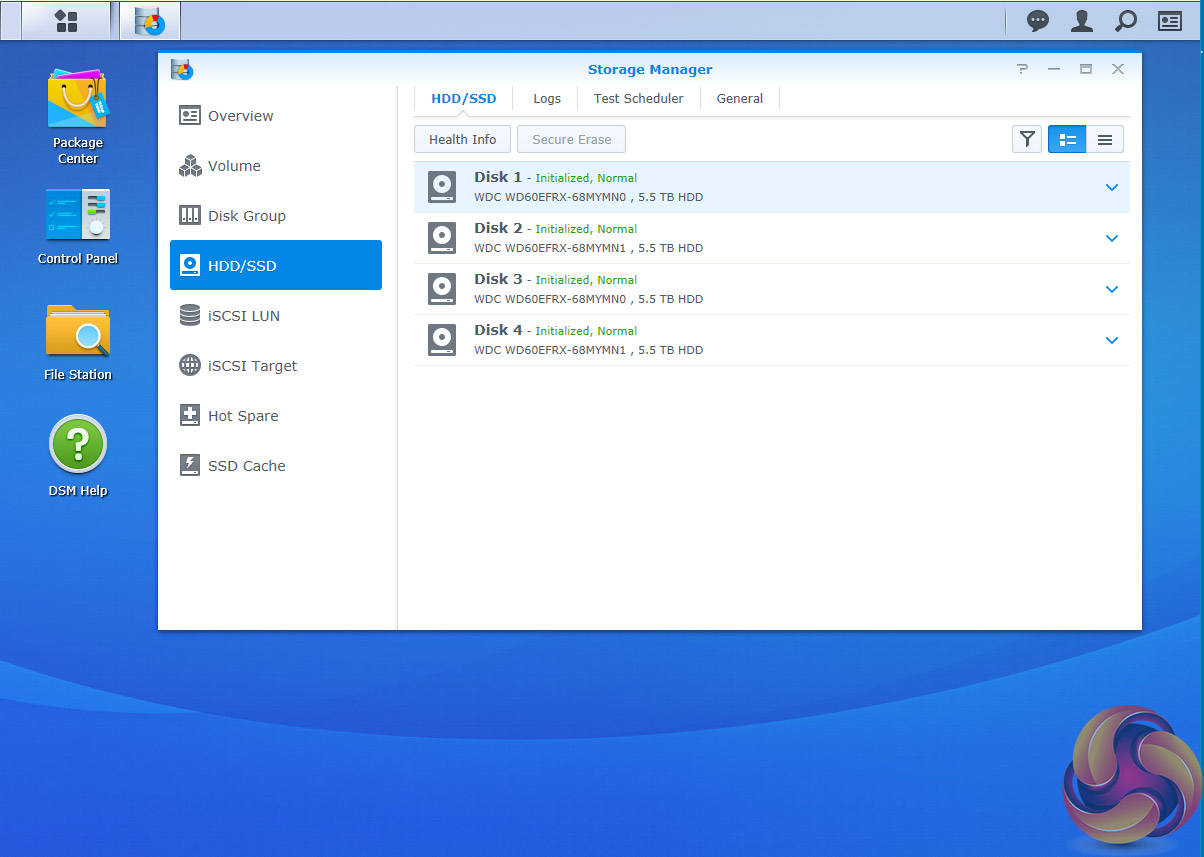Open the user account options icon
The width and height of the screenshot is (1204, 857).
coord(1082,21)
